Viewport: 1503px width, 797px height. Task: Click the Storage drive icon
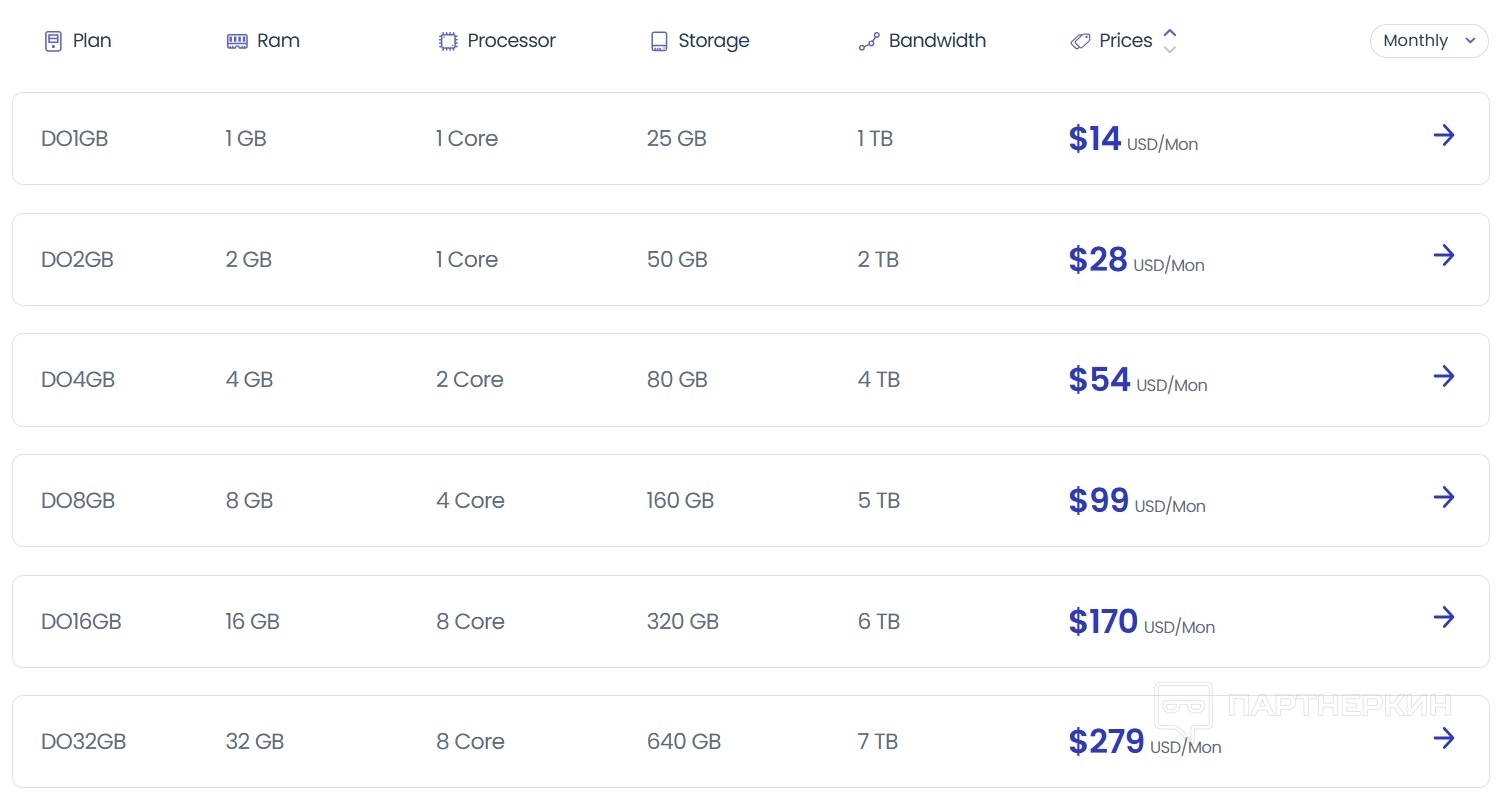coord(659,41)
